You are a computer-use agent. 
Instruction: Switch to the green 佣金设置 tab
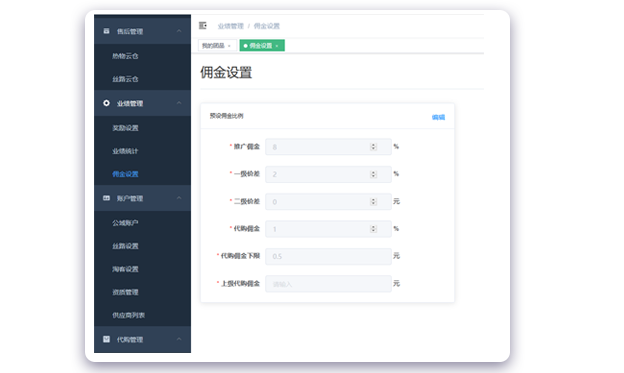click(262, 45)
